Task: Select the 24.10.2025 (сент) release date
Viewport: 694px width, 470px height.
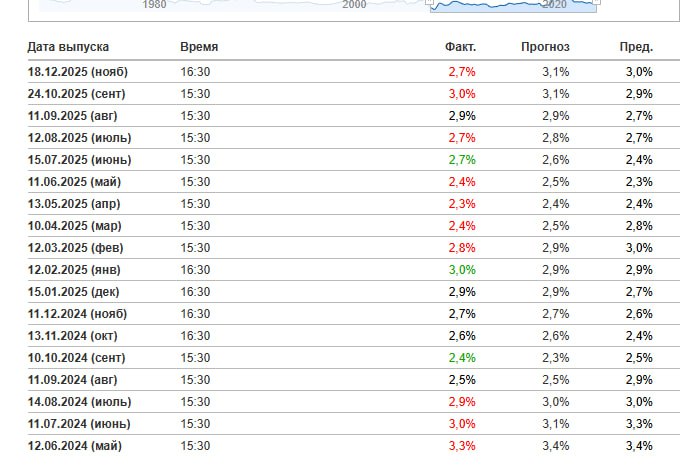Action: [78, 94]
